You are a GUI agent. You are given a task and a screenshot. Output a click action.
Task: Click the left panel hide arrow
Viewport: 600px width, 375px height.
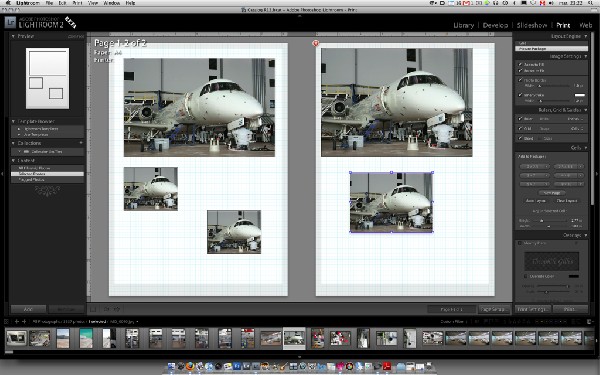(x=2, y=174)
